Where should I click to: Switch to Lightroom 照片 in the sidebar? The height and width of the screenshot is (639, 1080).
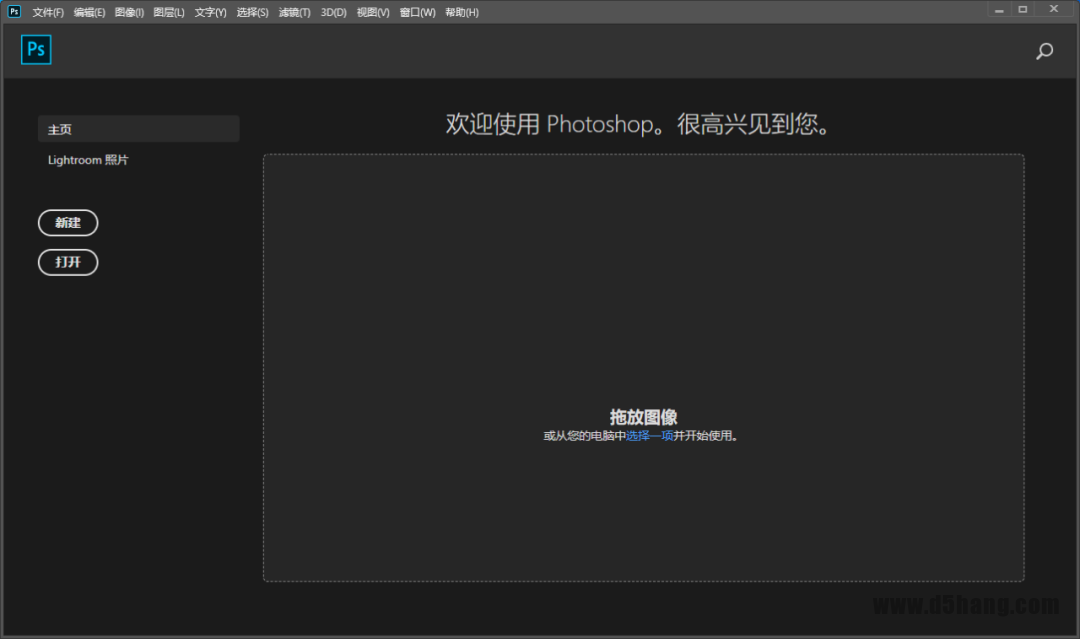tap(88, 160)
